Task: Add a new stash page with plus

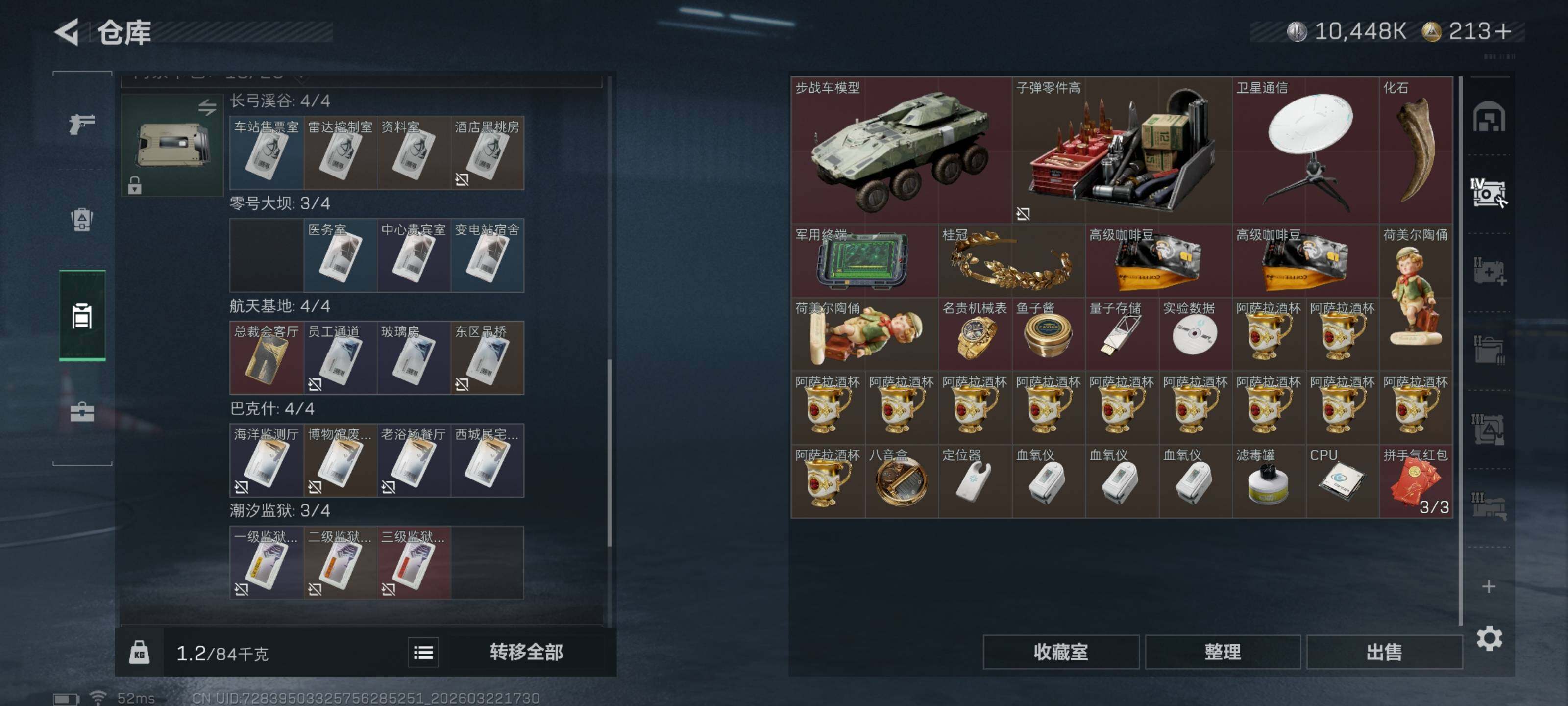Action: 1489,586
